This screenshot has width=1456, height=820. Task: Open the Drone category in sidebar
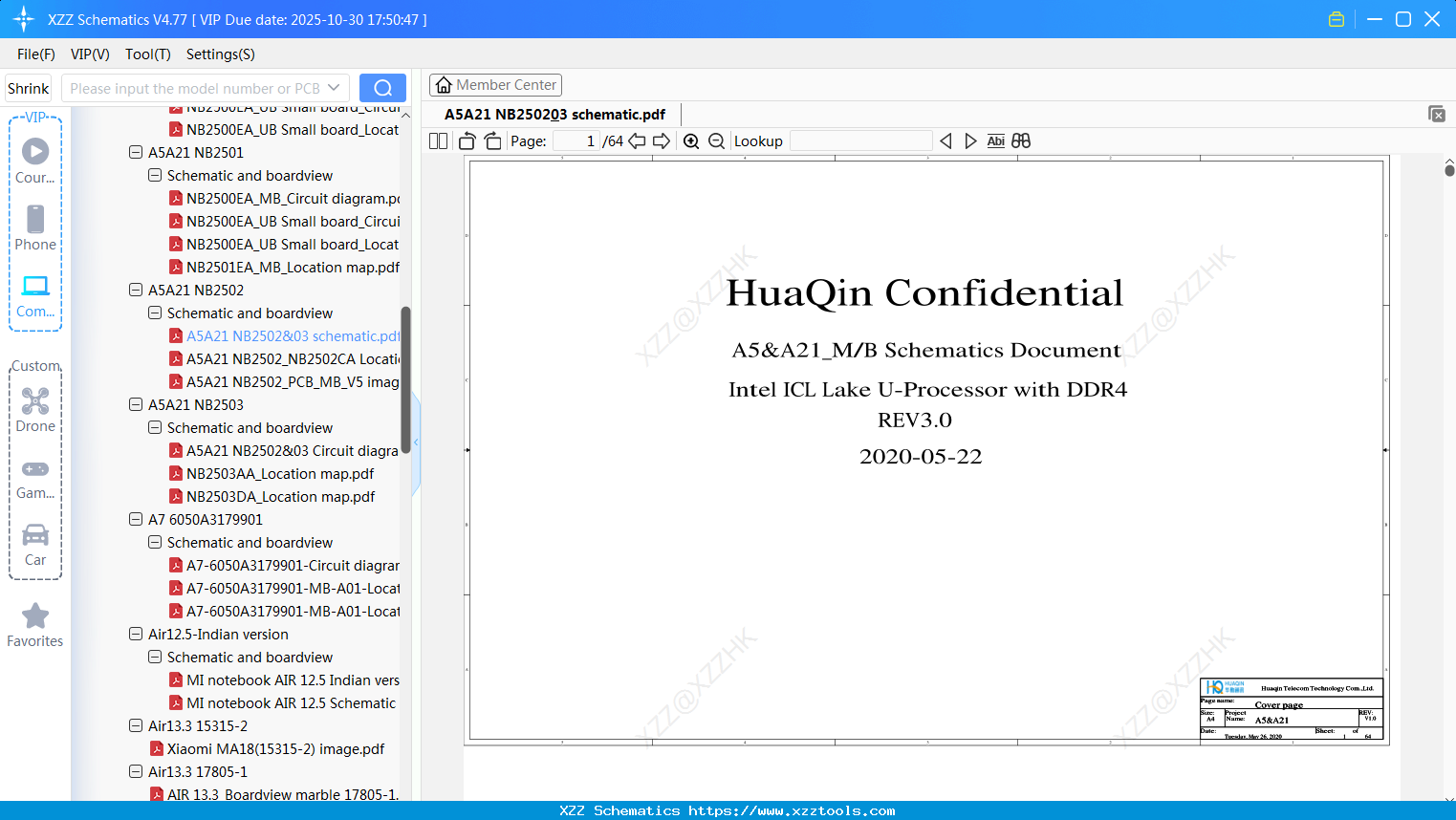(x=35, y=410)
